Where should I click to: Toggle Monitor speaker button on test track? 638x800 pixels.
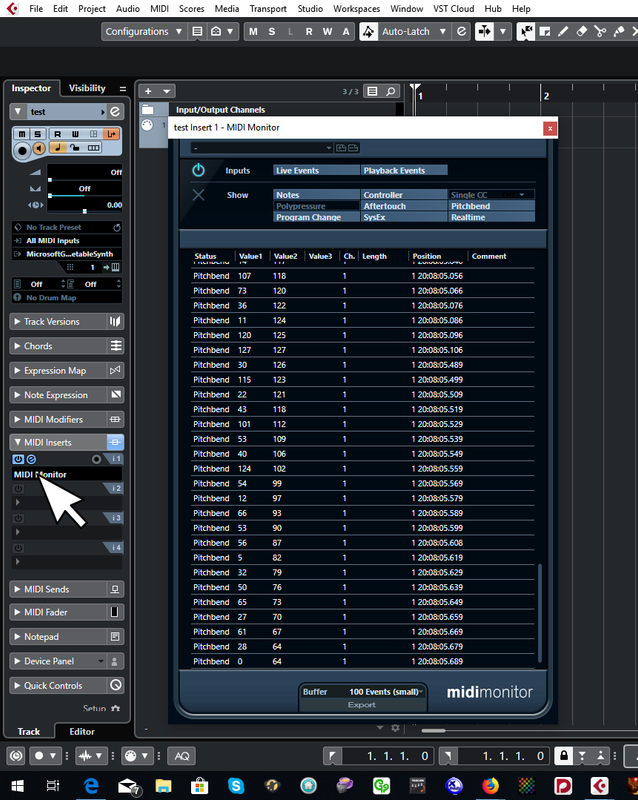[39, 148]
